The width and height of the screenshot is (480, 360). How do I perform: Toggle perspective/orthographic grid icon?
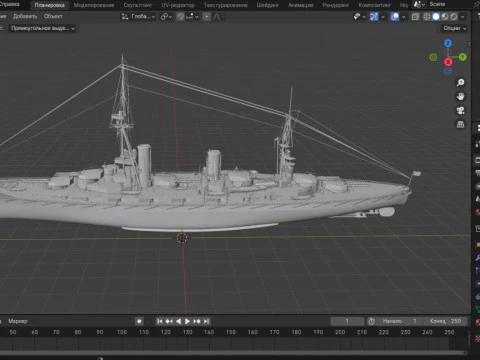[x=461, y=124]
